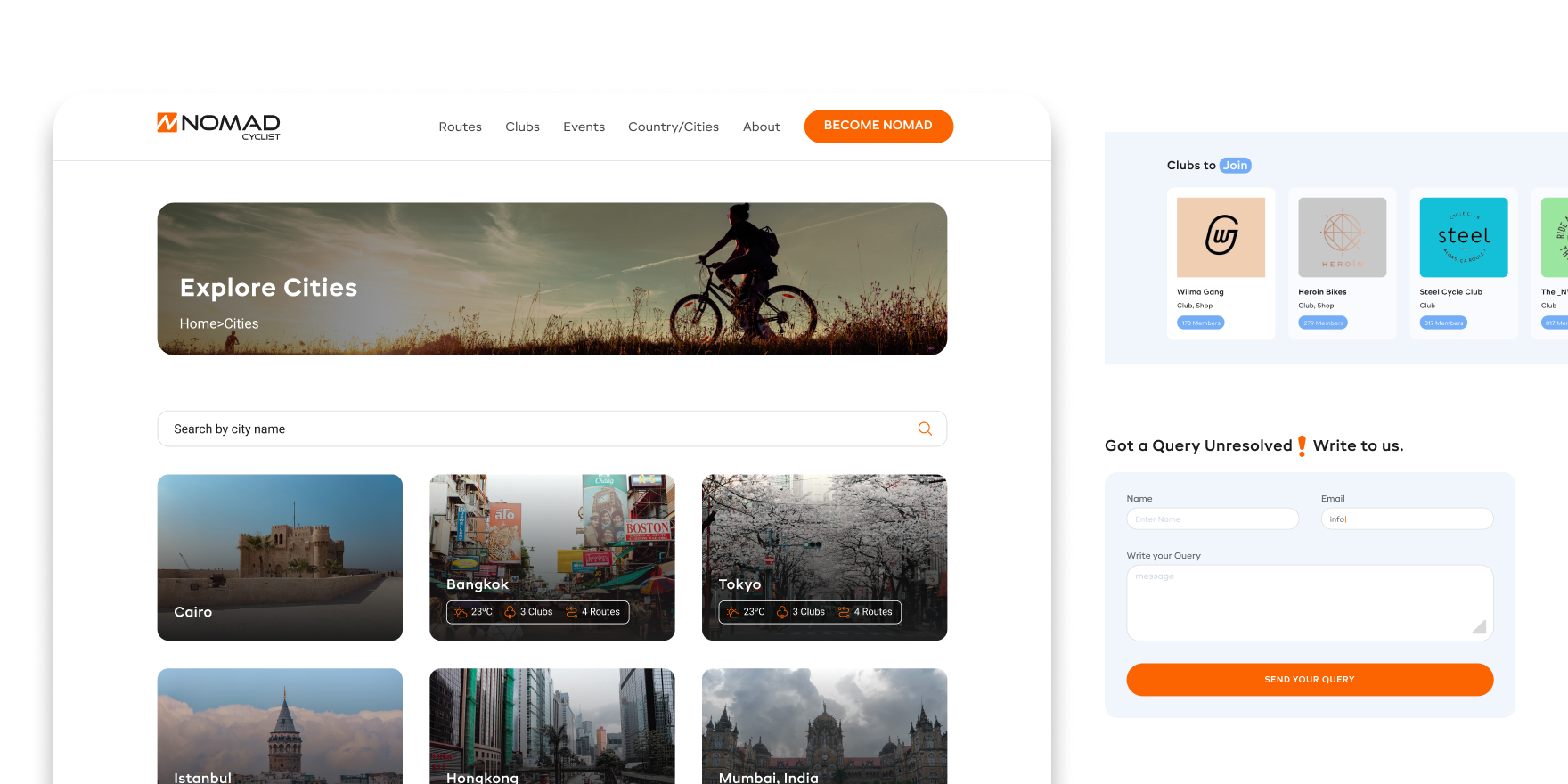Image resolution: width=1568 pixels, height=784 pixels.
Task: Click Bangkok's 3 Clubs icon
Action: pos(510,612)
